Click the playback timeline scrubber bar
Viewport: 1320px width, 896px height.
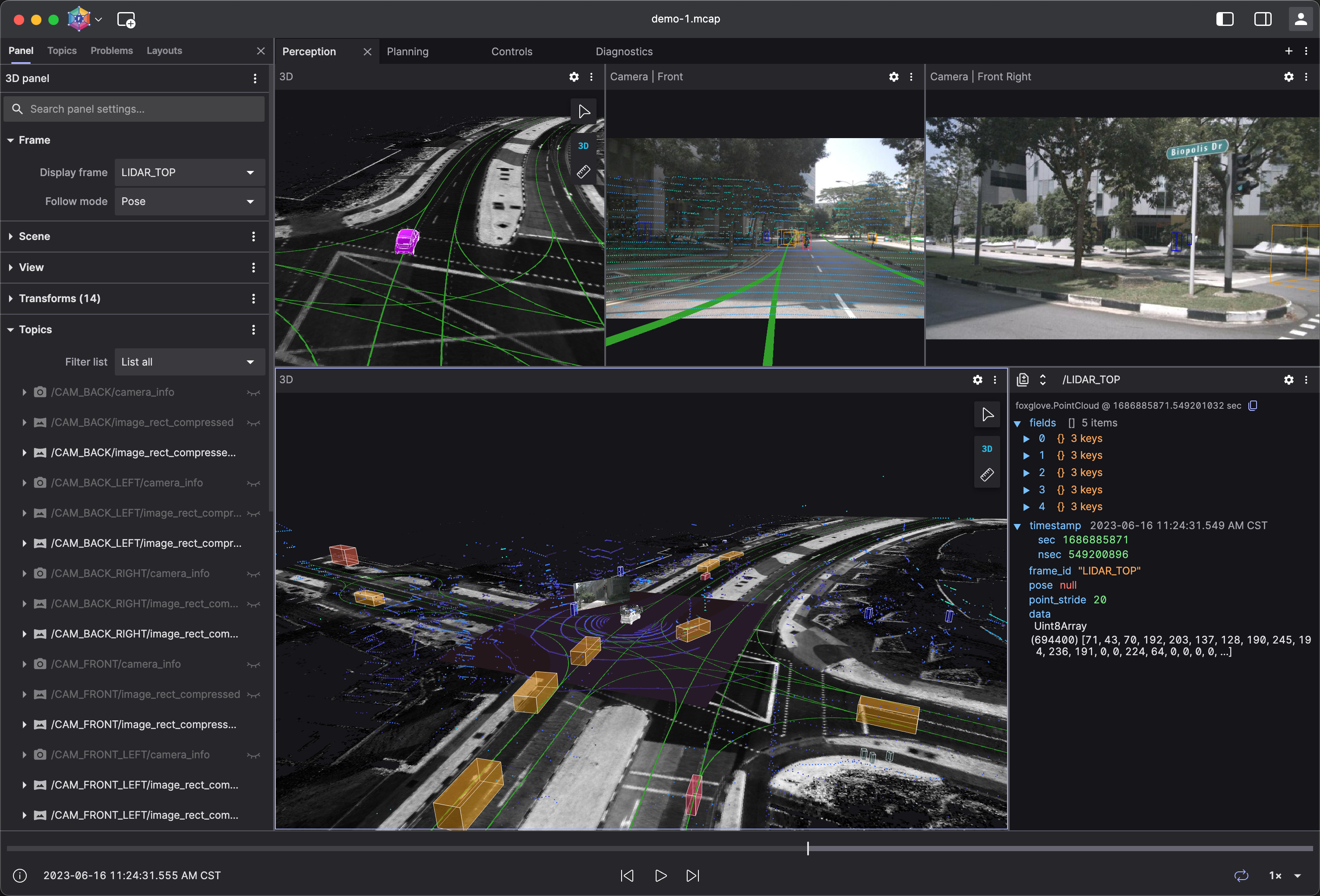(x=659, y=849)
